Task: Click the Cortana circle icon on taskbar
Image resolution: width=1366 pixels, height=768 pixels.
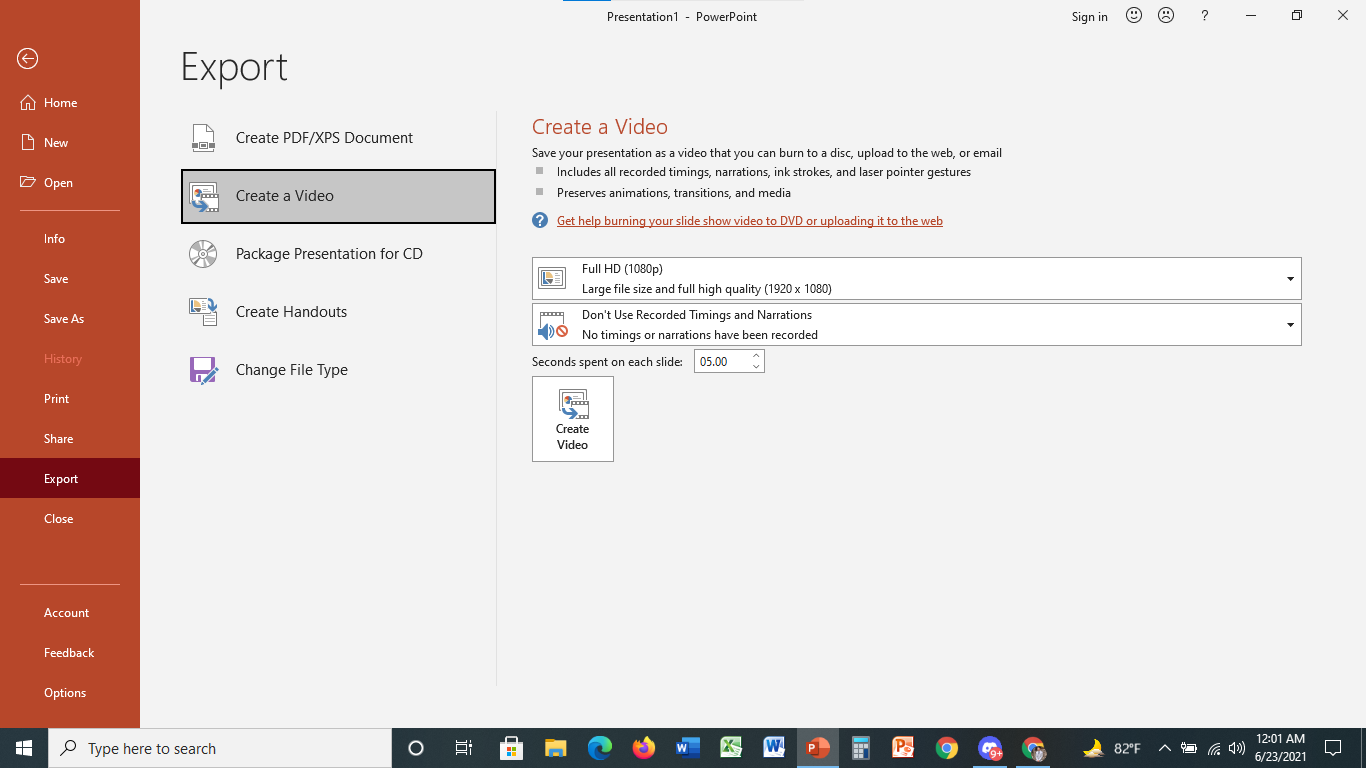Action: pyautogui.click(x=416, y=748)
